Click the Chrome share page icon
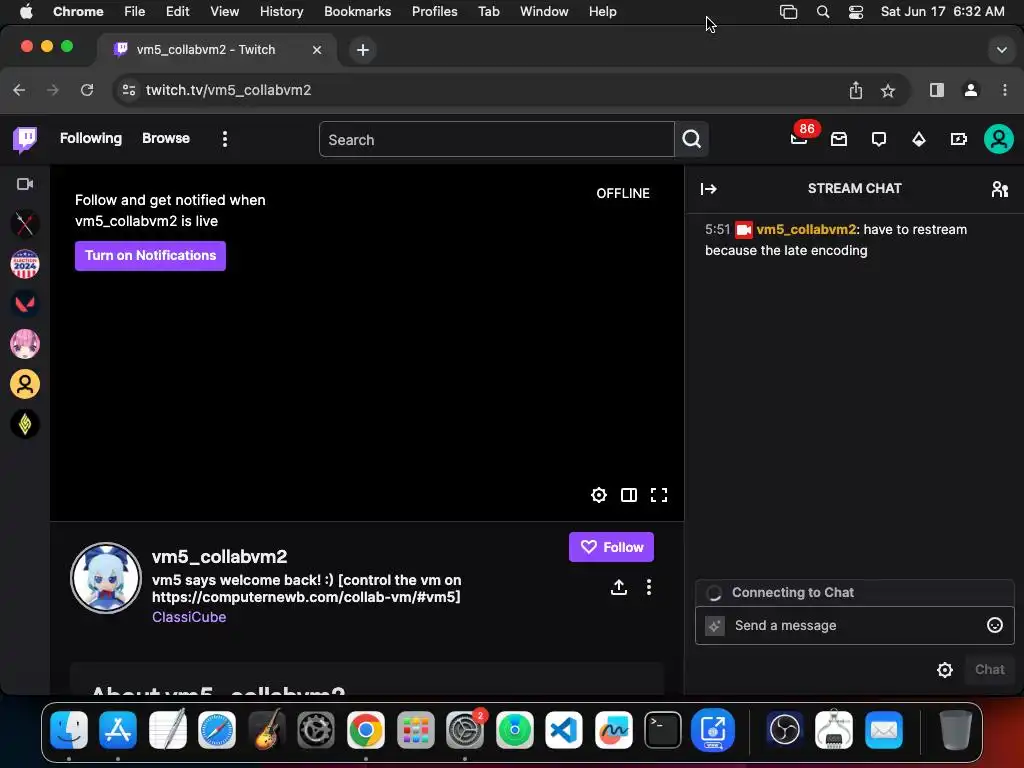The height and width of the screenshot is (768, 1024). 856,90
